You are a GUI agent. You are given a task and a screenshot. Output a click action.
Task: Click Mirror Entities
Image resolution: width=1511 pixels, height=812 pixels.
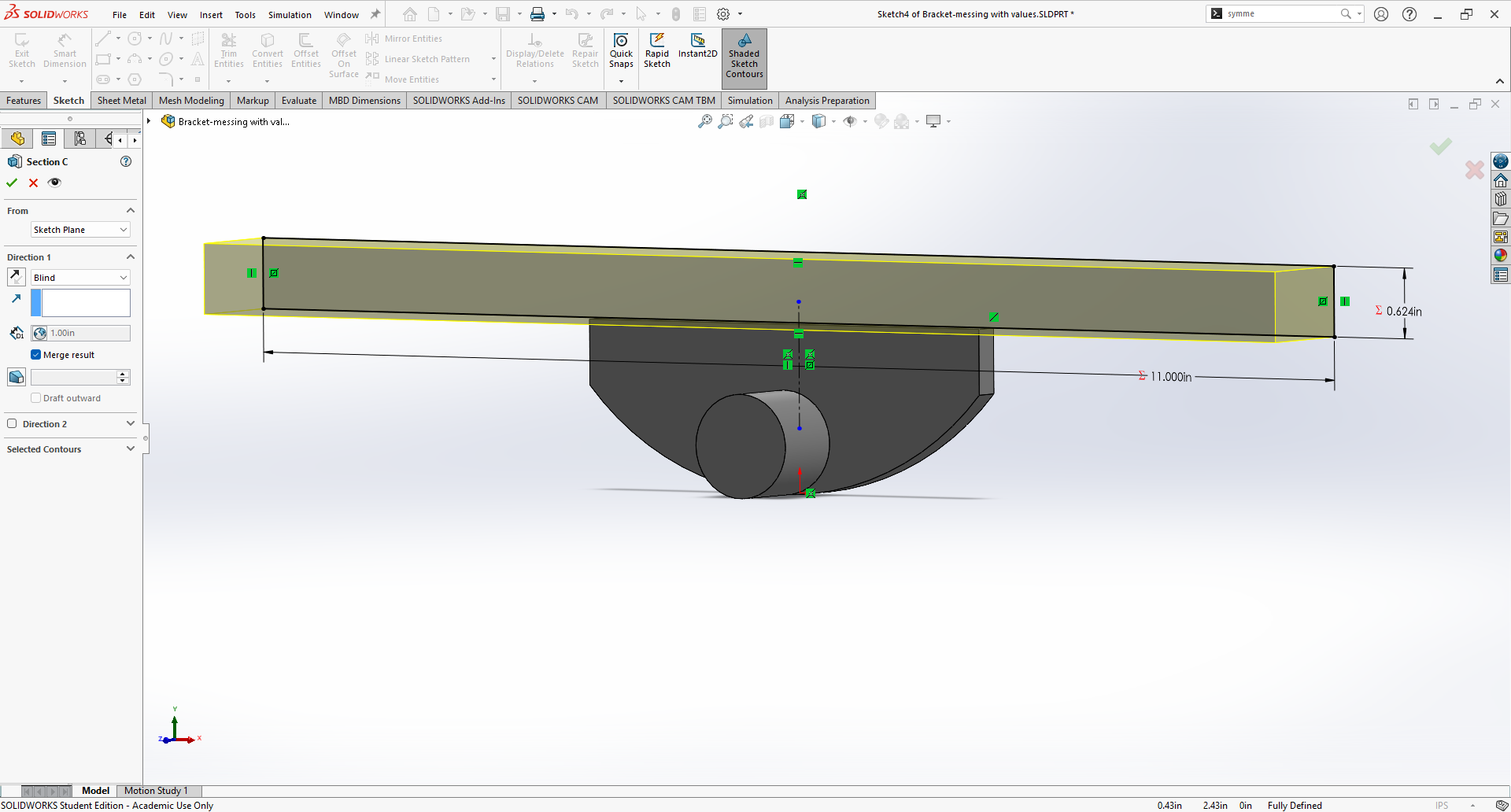404,39
